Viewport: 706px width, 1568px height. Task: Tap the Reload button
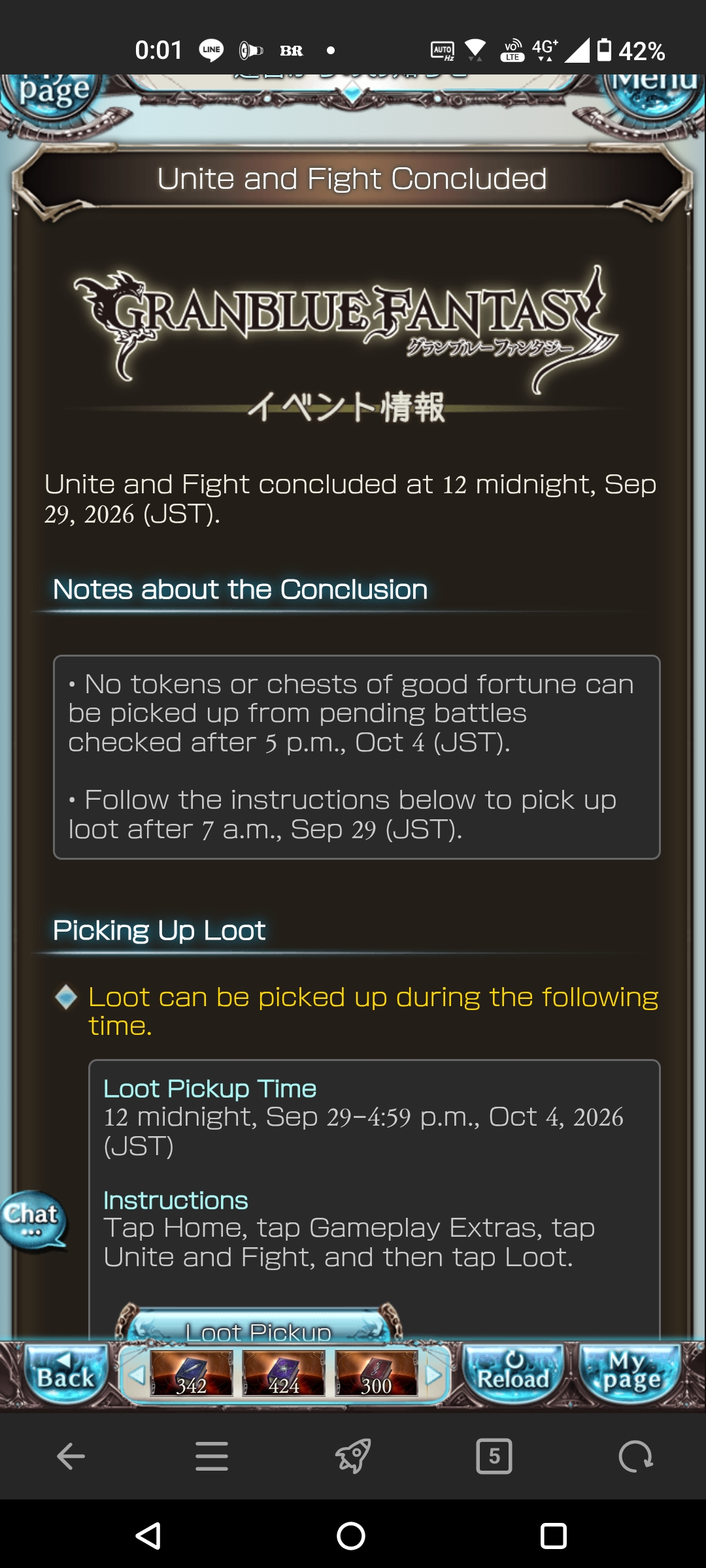(513, 1374)
